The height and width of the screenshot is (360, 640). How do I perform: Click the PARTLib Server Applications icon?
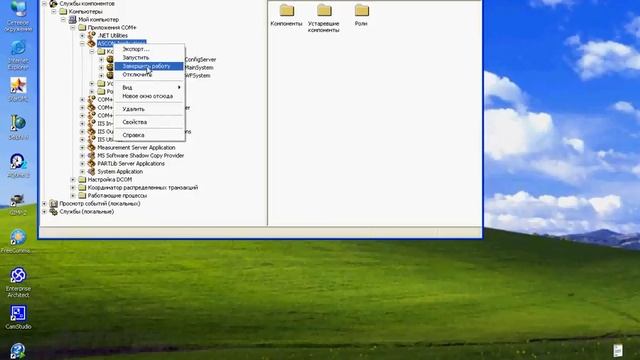point(91,163)
